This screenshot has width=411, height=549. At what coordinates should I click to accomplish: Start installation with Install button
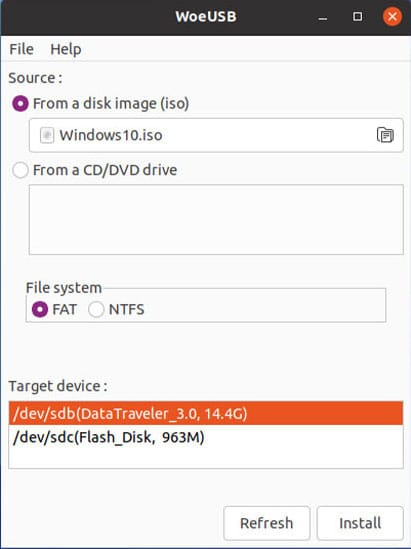click(360, 523)
